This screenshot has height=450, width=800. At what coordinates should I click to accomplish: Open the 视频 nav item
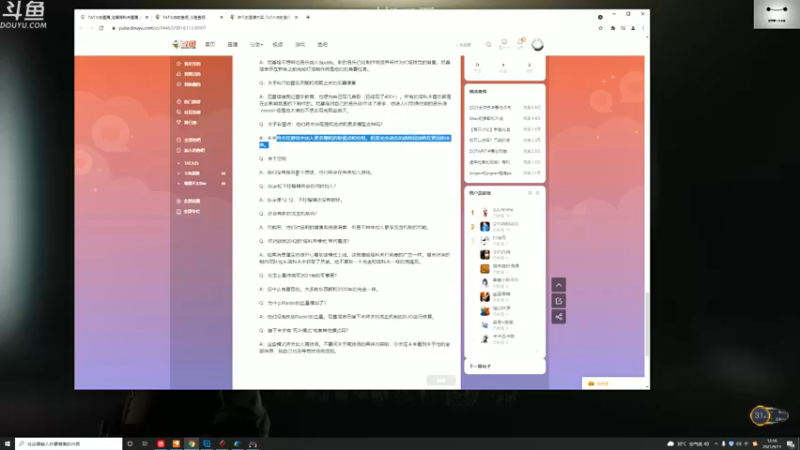coord(278,44)
